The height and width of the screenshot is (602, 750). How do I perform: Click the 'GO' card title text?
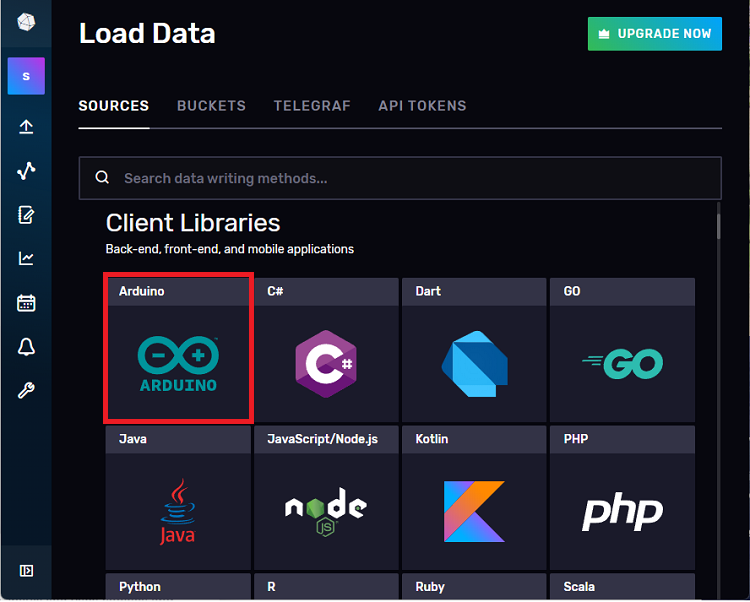[572, 291]
